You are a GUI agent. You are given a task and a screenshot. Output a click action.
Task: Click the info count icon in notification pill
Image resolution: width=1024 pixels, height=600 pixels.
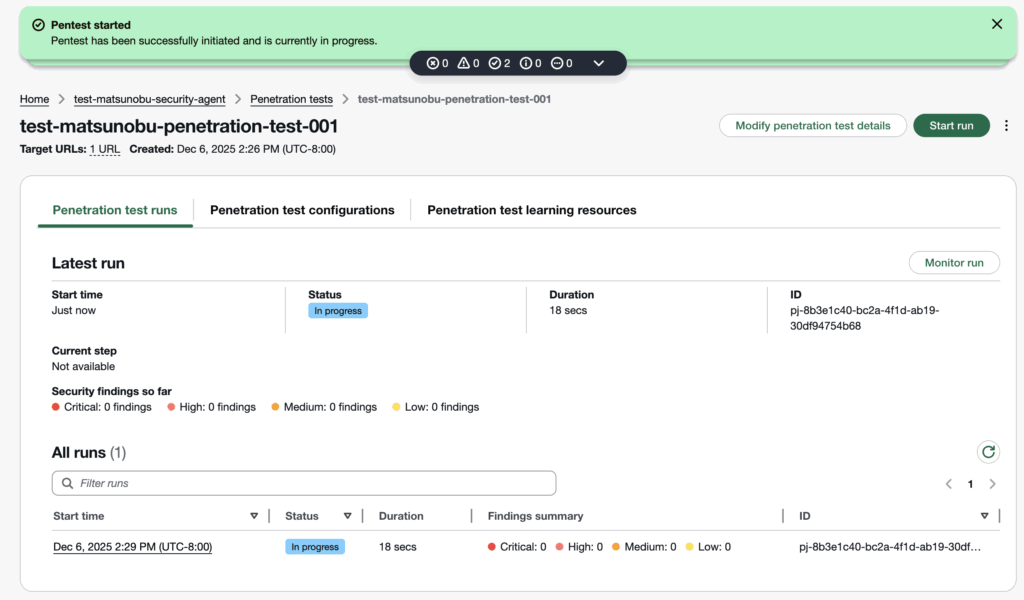coord(525,63)
